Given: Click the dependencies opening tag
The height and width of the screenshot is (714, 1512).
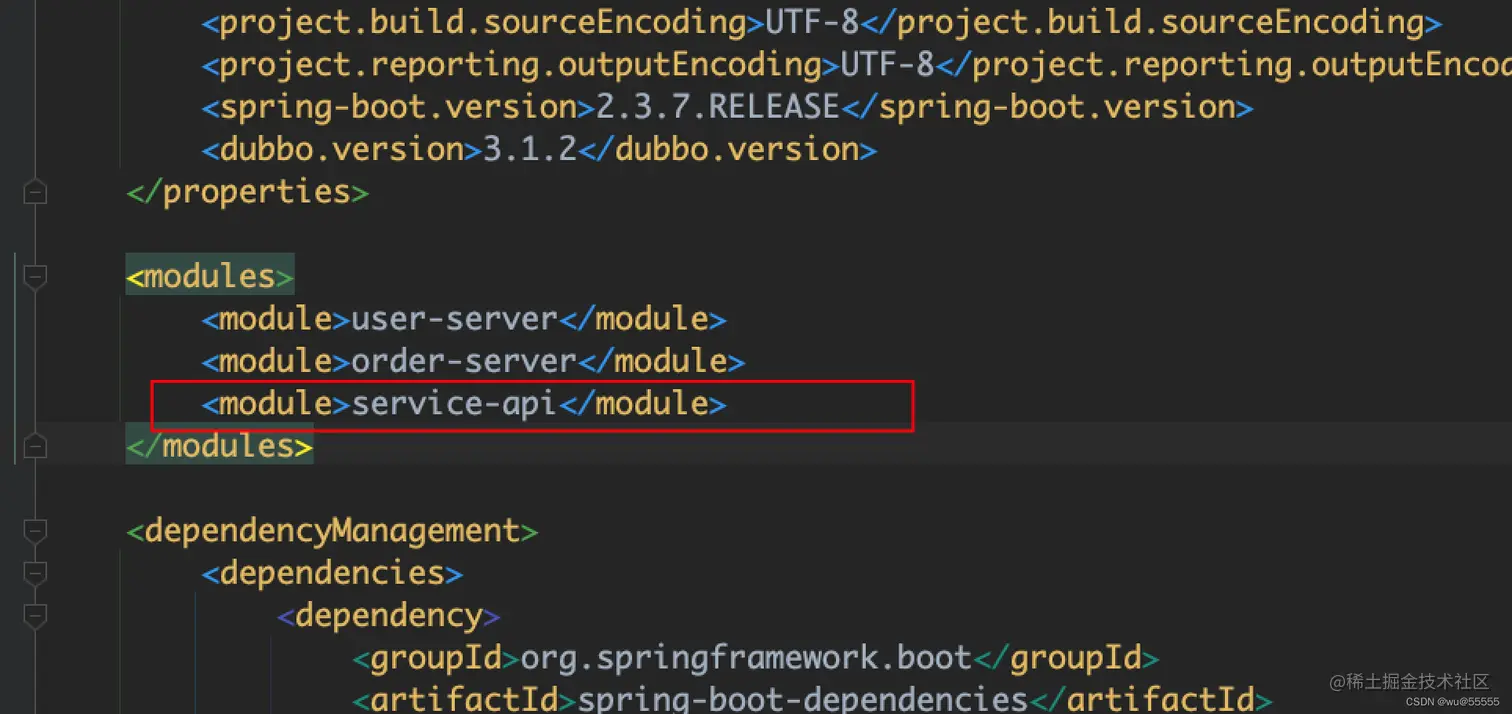Looking at the screenshot, I should pos(332,573).
